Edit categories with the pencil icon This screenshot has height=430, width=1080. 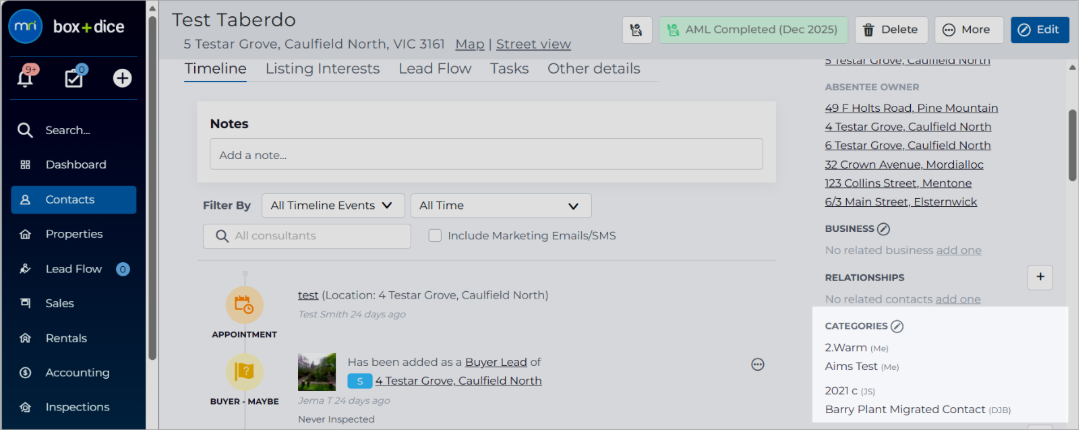coord(897,326)
